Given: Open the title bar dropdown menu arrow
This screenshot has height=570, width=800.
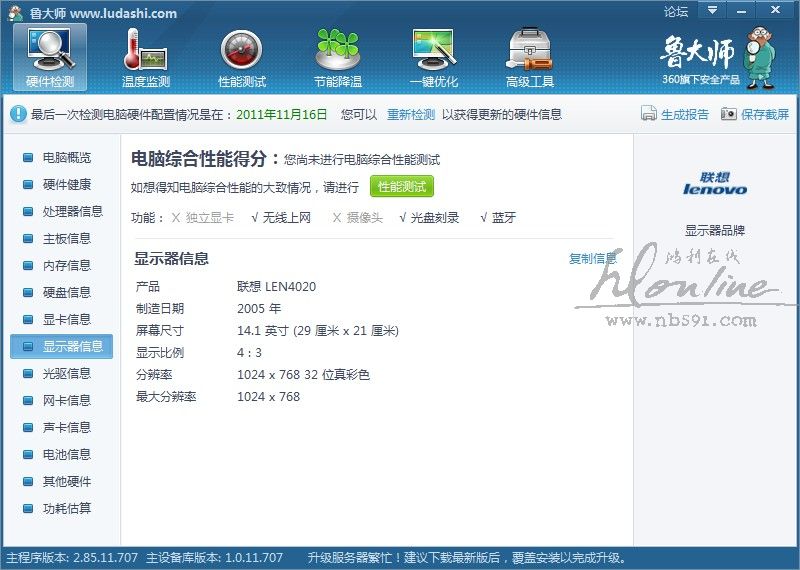Looking at the screenshot, I should [713, 10].
